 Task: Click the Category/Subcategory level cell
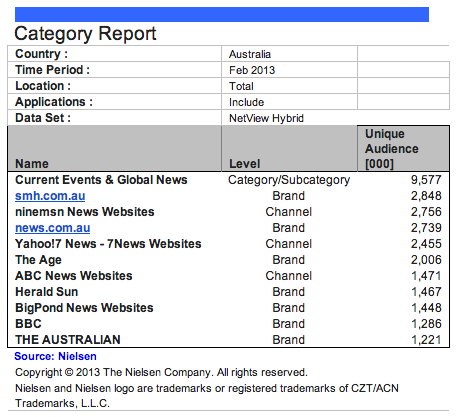pos(289,180)
